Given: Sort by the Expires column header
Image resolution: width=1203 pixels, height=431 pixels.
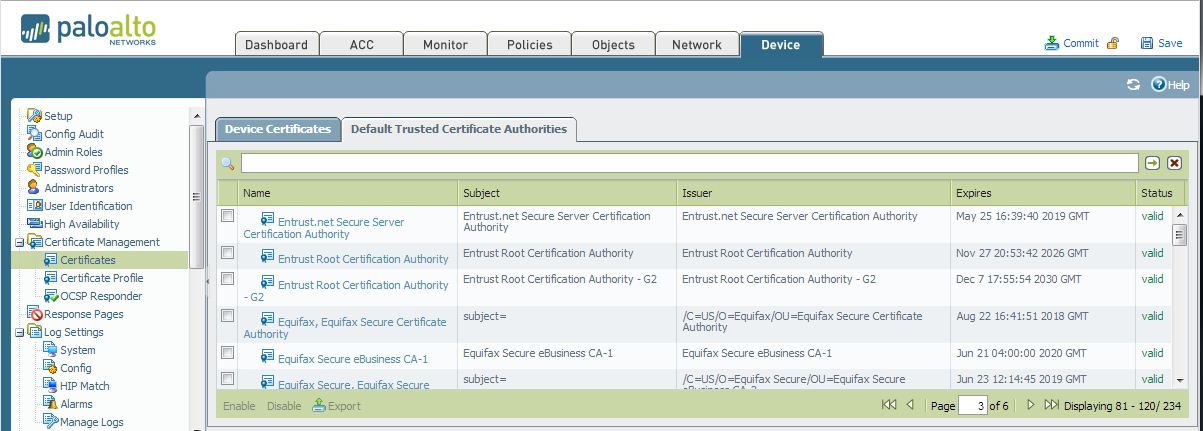Looking at the screenshot, I should tap(1042, 193).
